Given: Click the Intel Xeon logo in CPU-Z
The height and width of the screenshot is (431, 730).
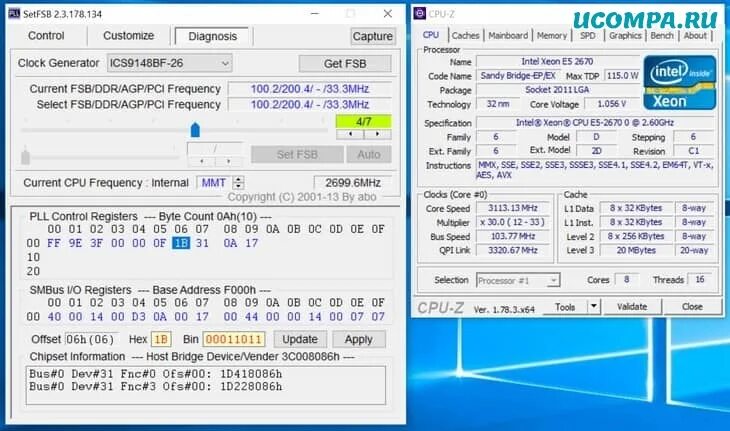Looking at the screenshot, I should (x=680, y=83).
